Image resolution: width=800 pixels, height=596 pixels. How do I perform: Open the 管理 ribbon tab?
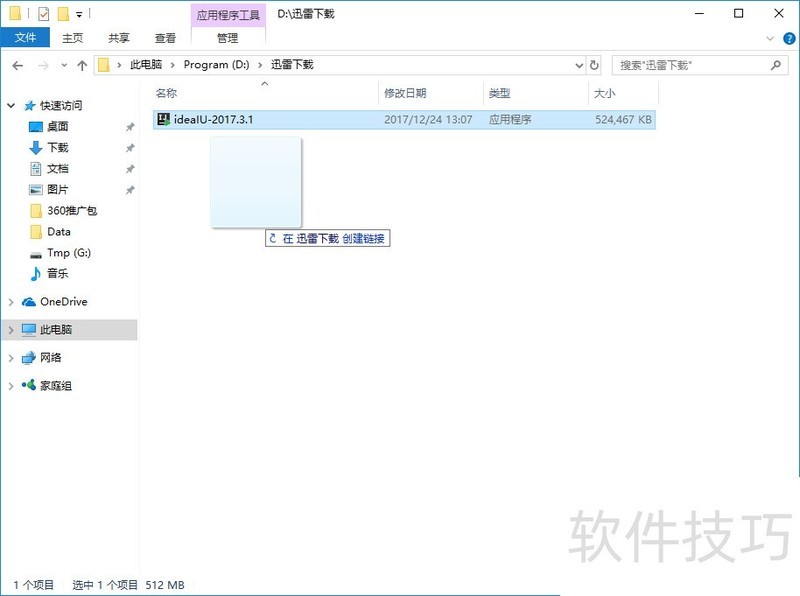tap(228, 38)
